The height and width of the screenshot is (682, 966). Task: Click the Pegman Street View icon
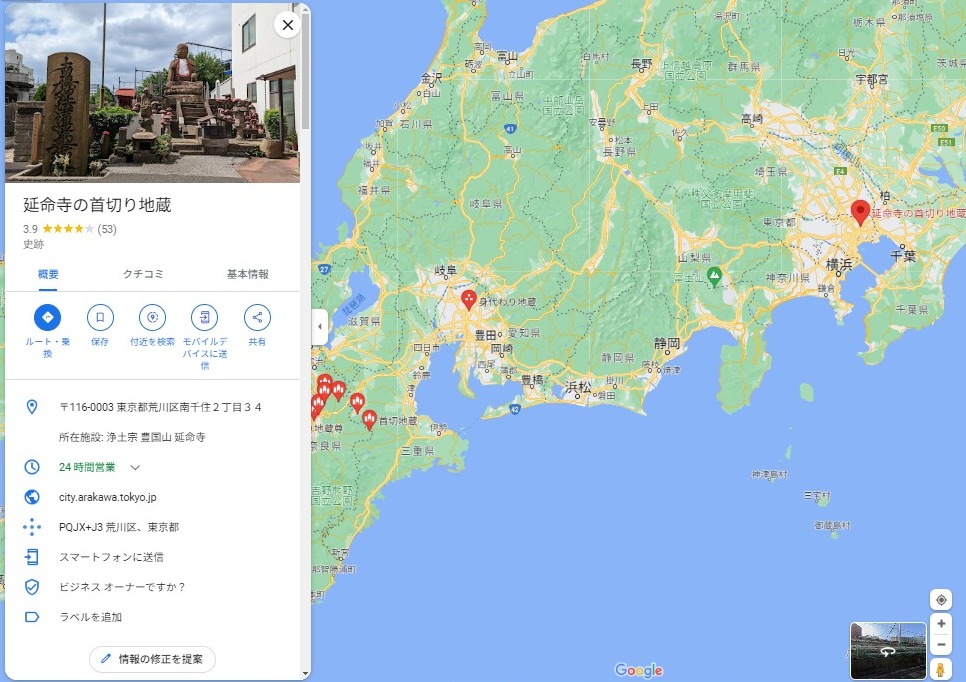[941, 669]
